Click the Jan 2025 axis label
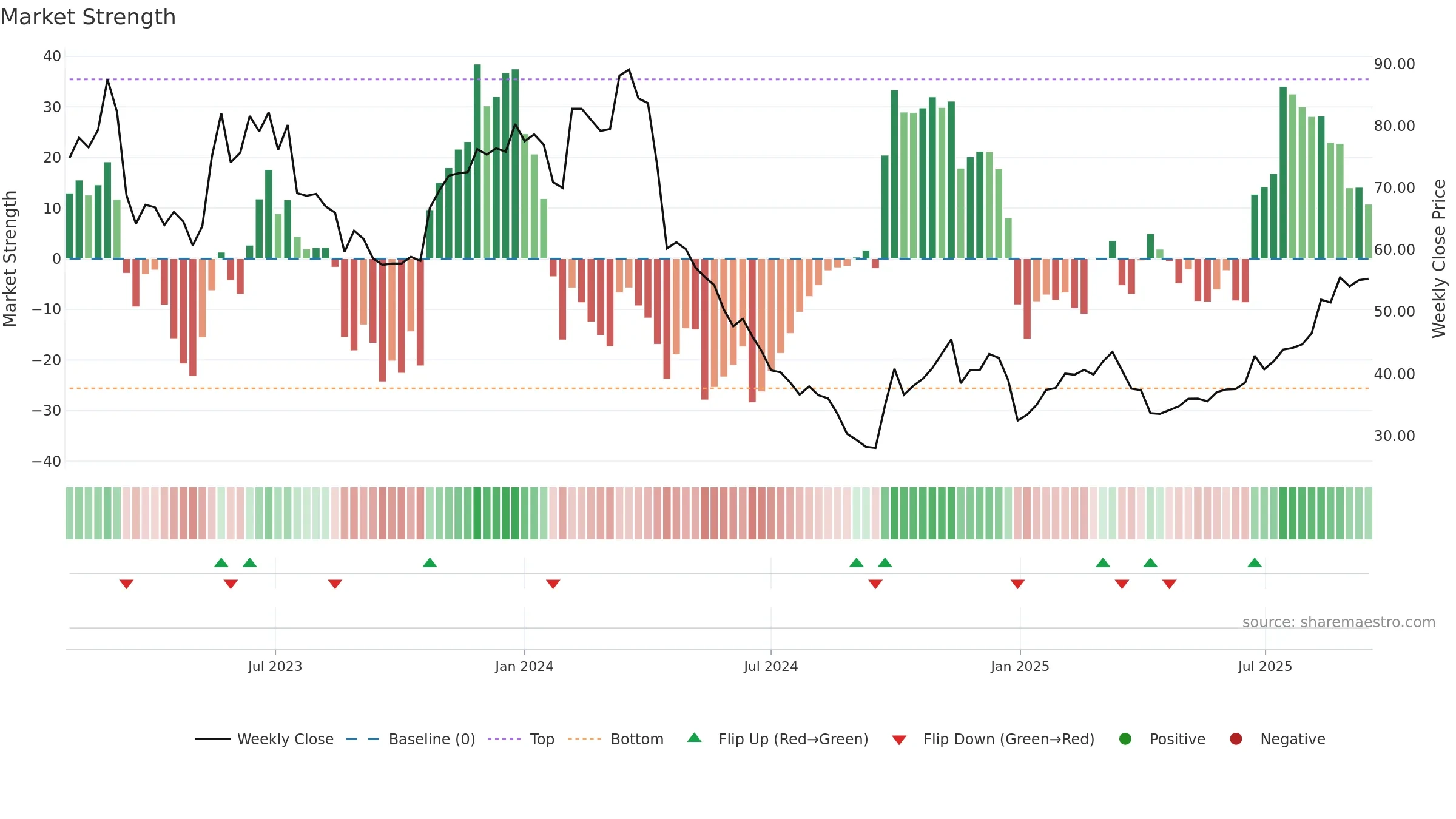1456x819 pixels. point(1020,666)
